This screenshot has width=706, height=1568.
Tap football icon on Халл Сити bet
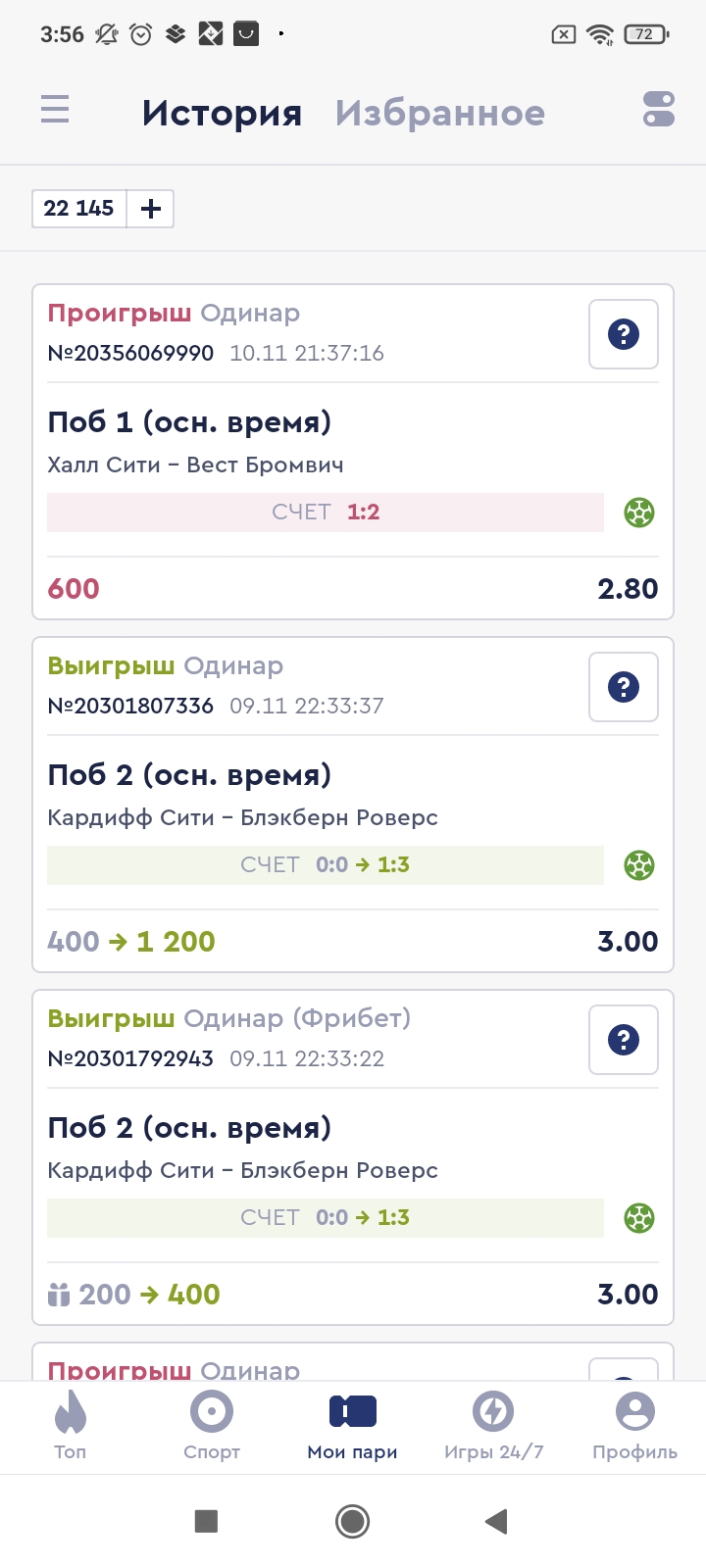tap(639, 513)
